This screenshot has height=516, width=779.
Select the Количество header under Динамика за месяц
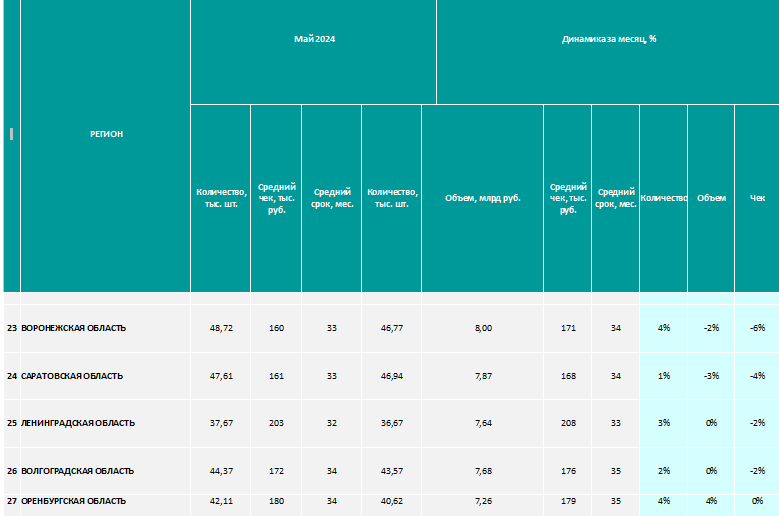663,198
